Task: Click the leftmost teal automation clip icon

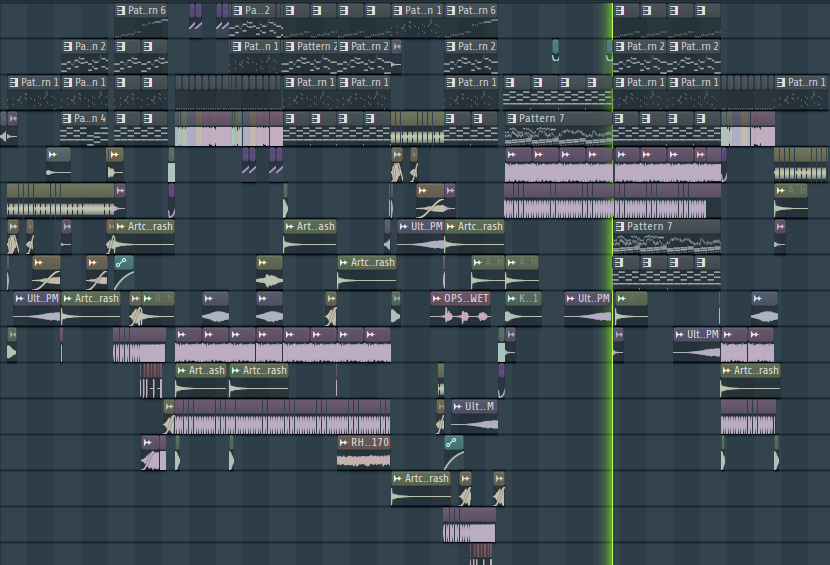Action: (x=122, y=262)
